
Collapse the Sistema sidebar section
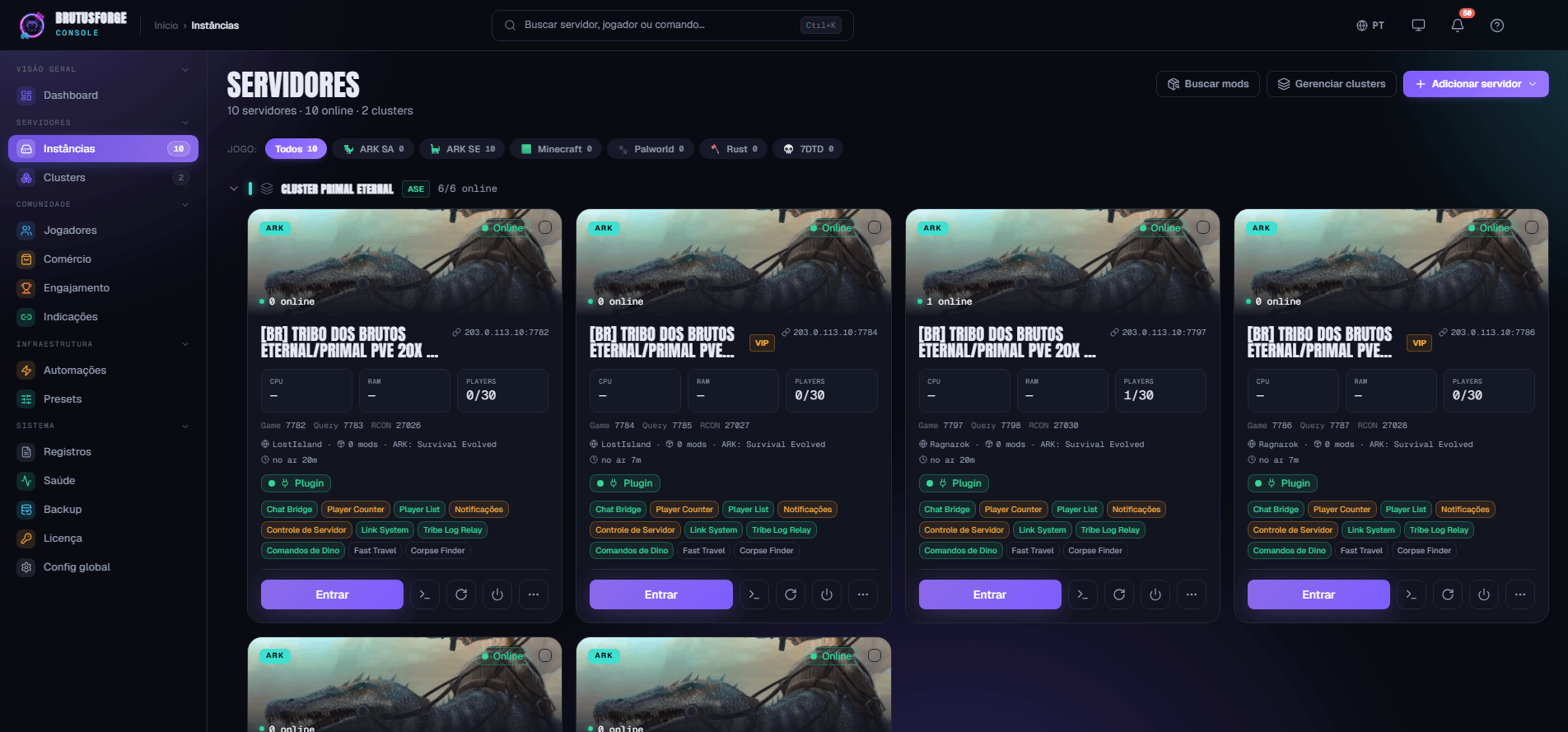pos(185,426)
